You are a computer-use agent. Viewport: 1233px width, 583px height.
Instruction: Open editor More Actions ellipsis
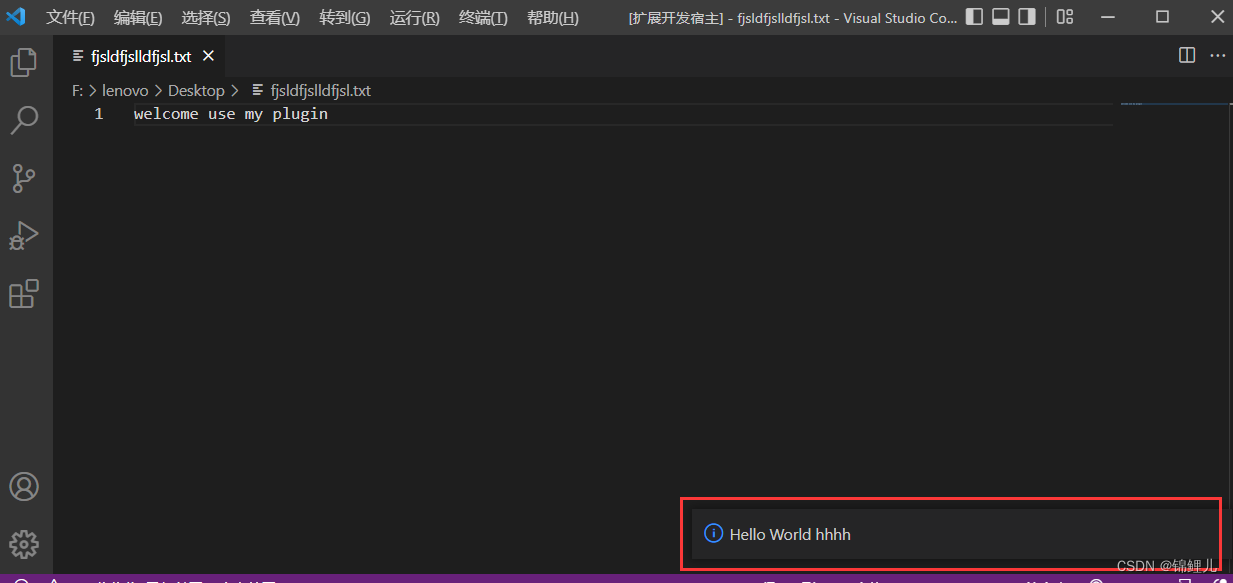(1217, 56)
